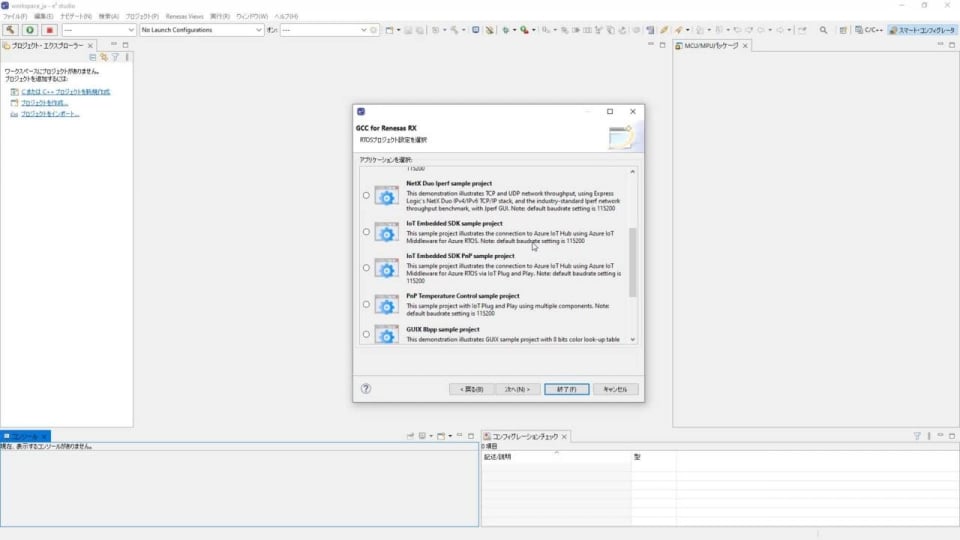Screen dimensions: 960x540
Task: Close the Project Explorer tab
Action: pyautogui.click(x=91, y=46)
